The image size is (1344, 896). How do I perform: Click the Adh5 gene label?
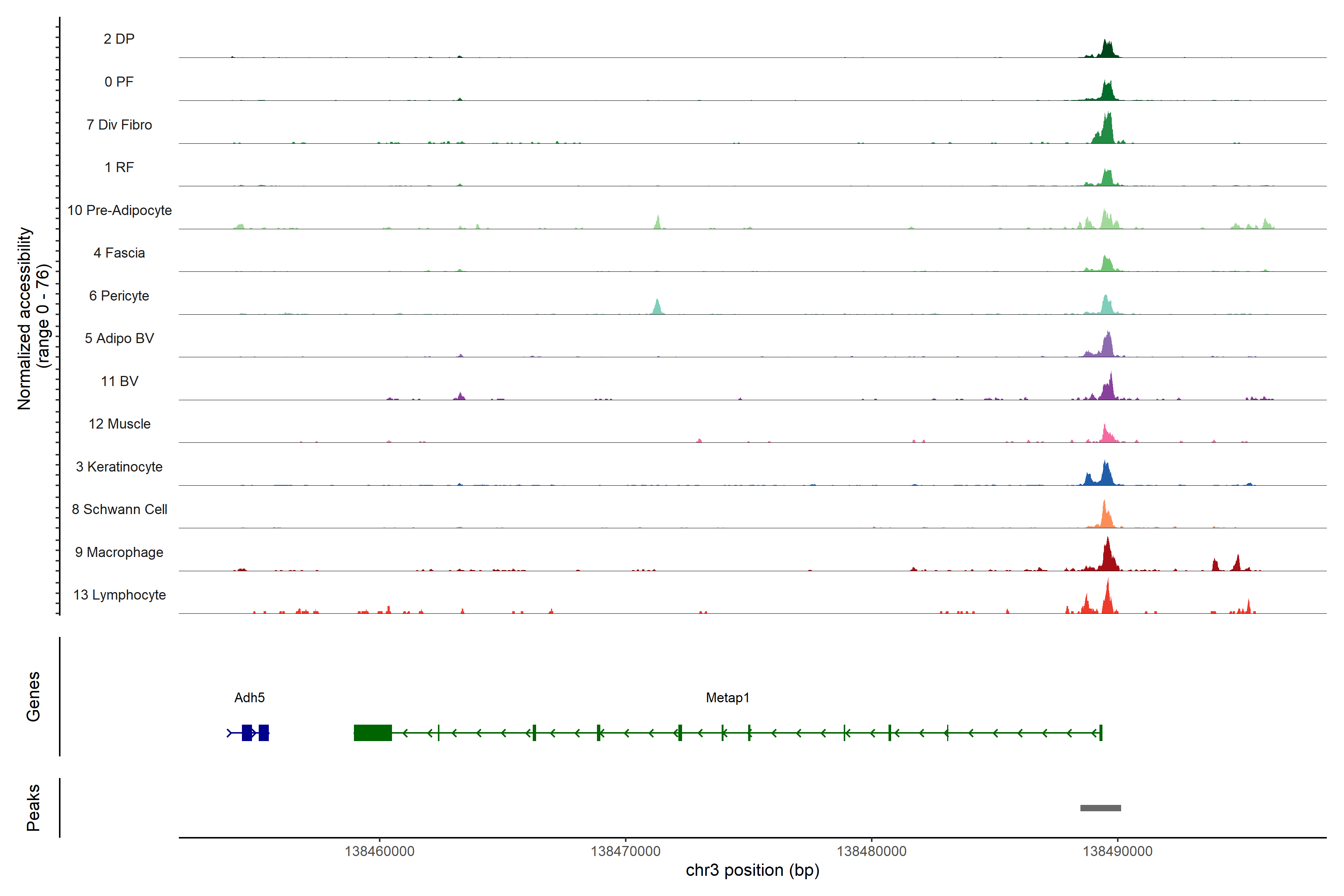point(249,698)
